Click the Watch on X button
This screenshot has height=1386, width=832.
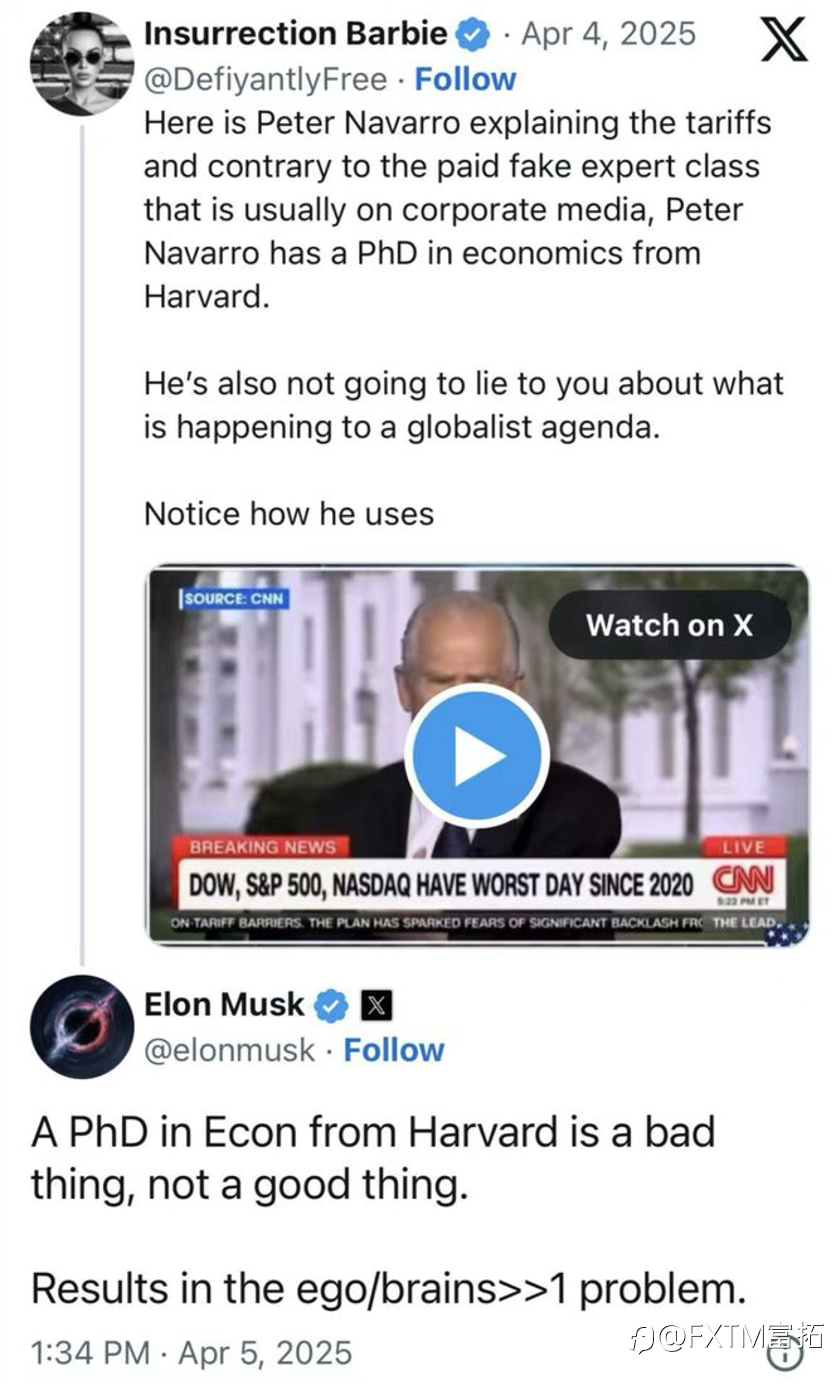click(x=669, y=625)
